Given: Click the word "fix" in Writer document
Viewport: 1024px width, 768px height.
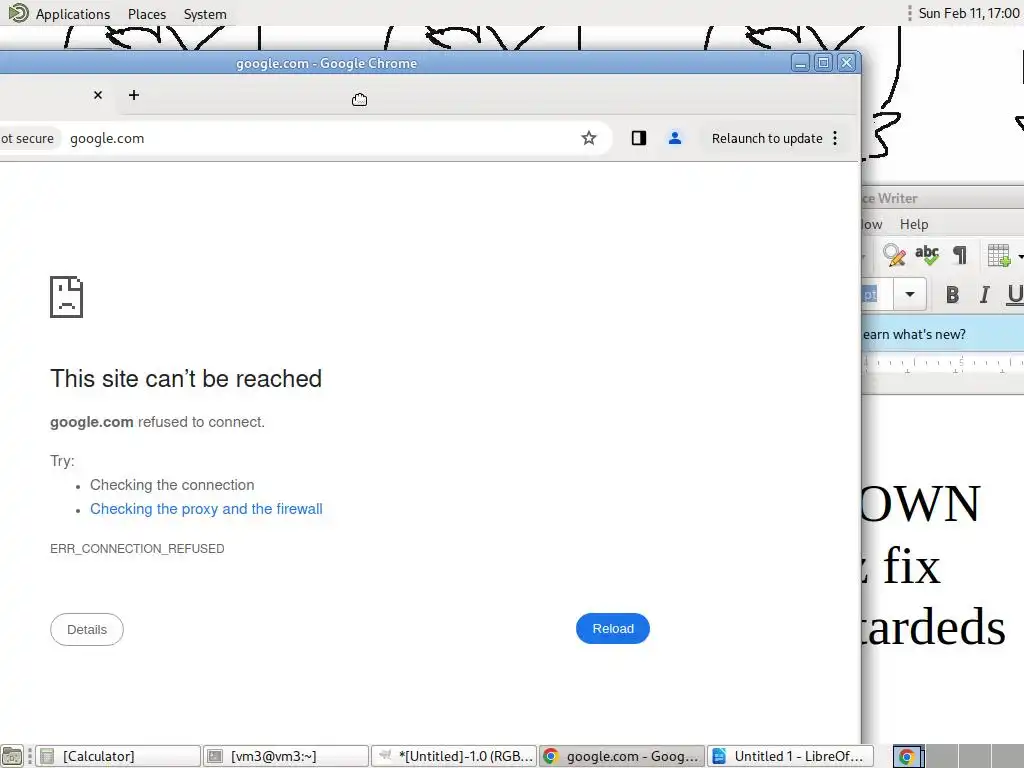Looking at the screenshot, I should click(x=912, y=566).
